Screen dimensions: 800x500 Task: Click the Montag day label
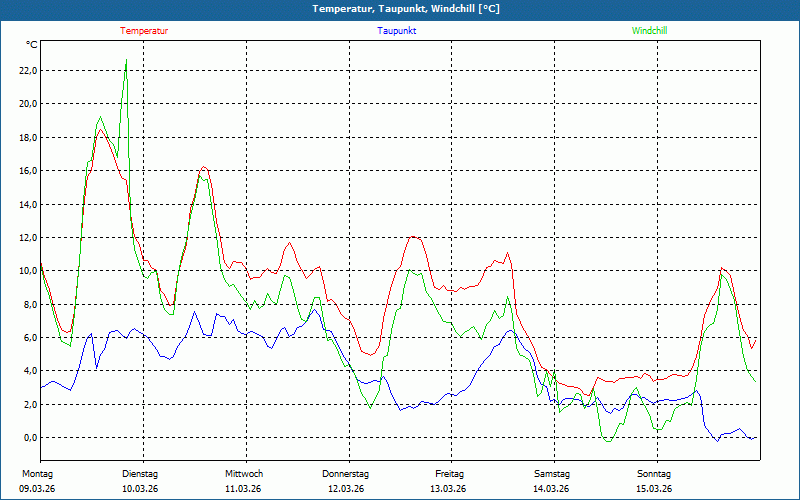click(x=36, y=474)
